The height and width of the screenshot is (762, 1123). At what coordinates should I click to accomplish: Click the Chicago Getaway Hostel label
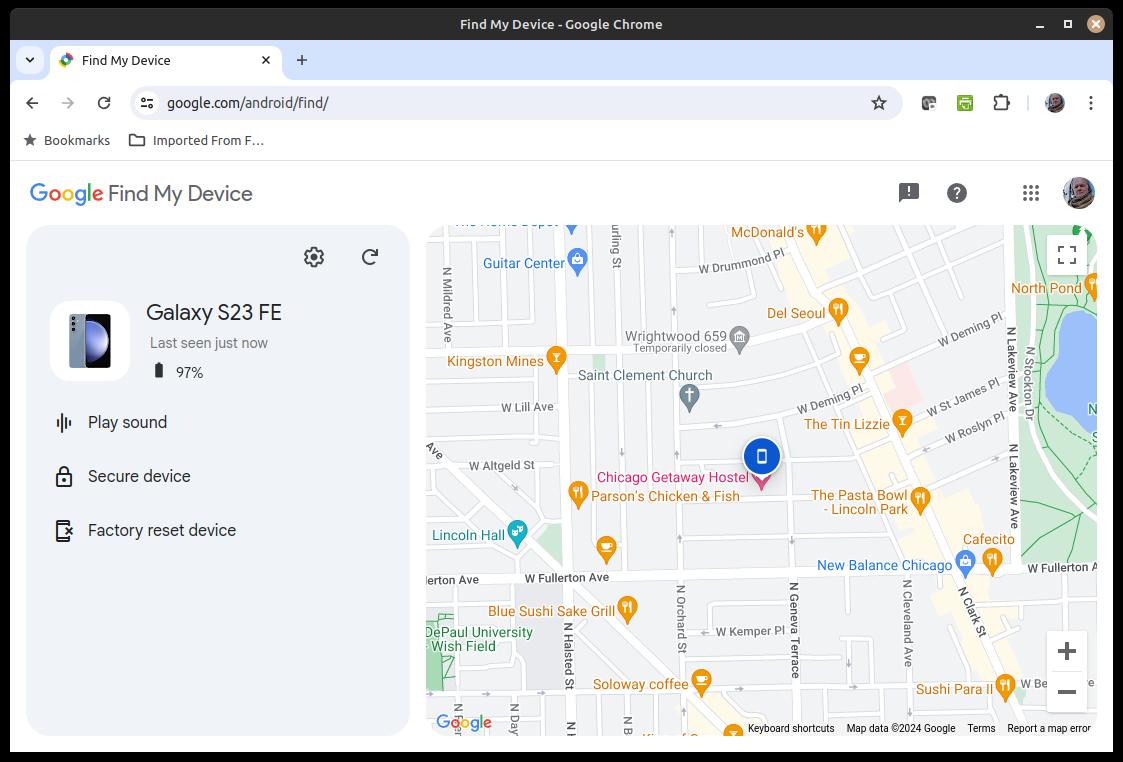(673, 477)
